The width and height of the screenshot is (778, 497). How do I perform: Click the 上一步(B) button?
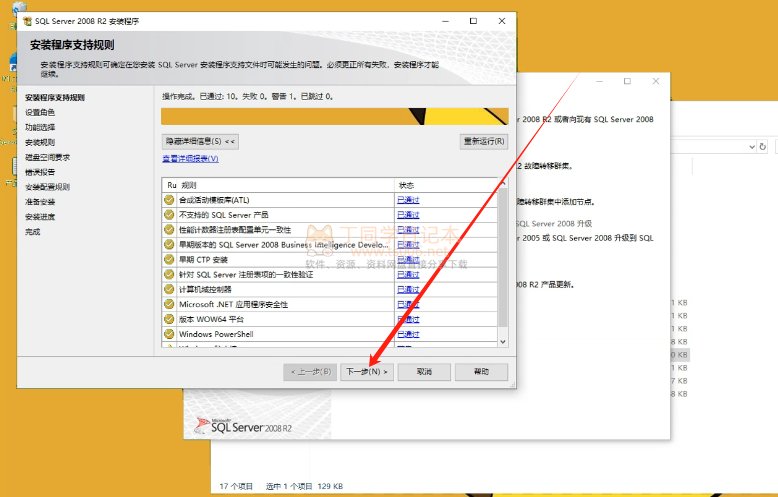pos(311,372)
